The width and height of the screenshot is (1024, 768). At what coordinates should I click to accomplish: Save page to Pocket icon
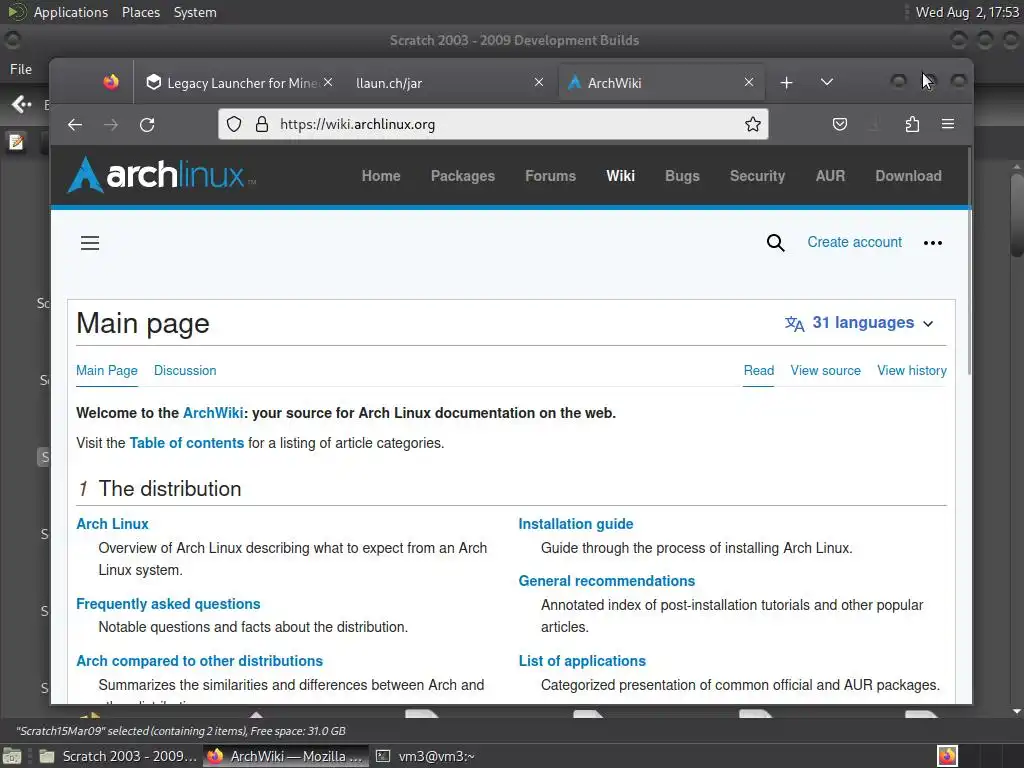tap(840, 124)
